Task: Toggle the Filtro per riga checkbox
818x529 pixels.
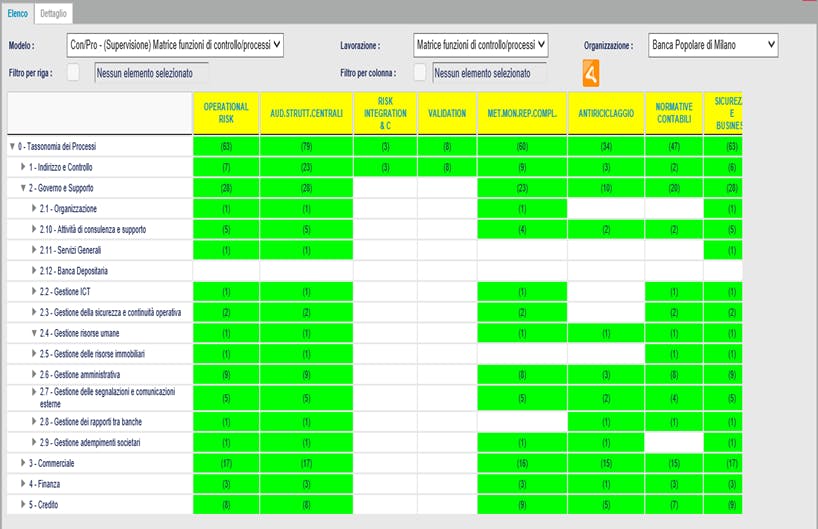Action: (73, 73)
